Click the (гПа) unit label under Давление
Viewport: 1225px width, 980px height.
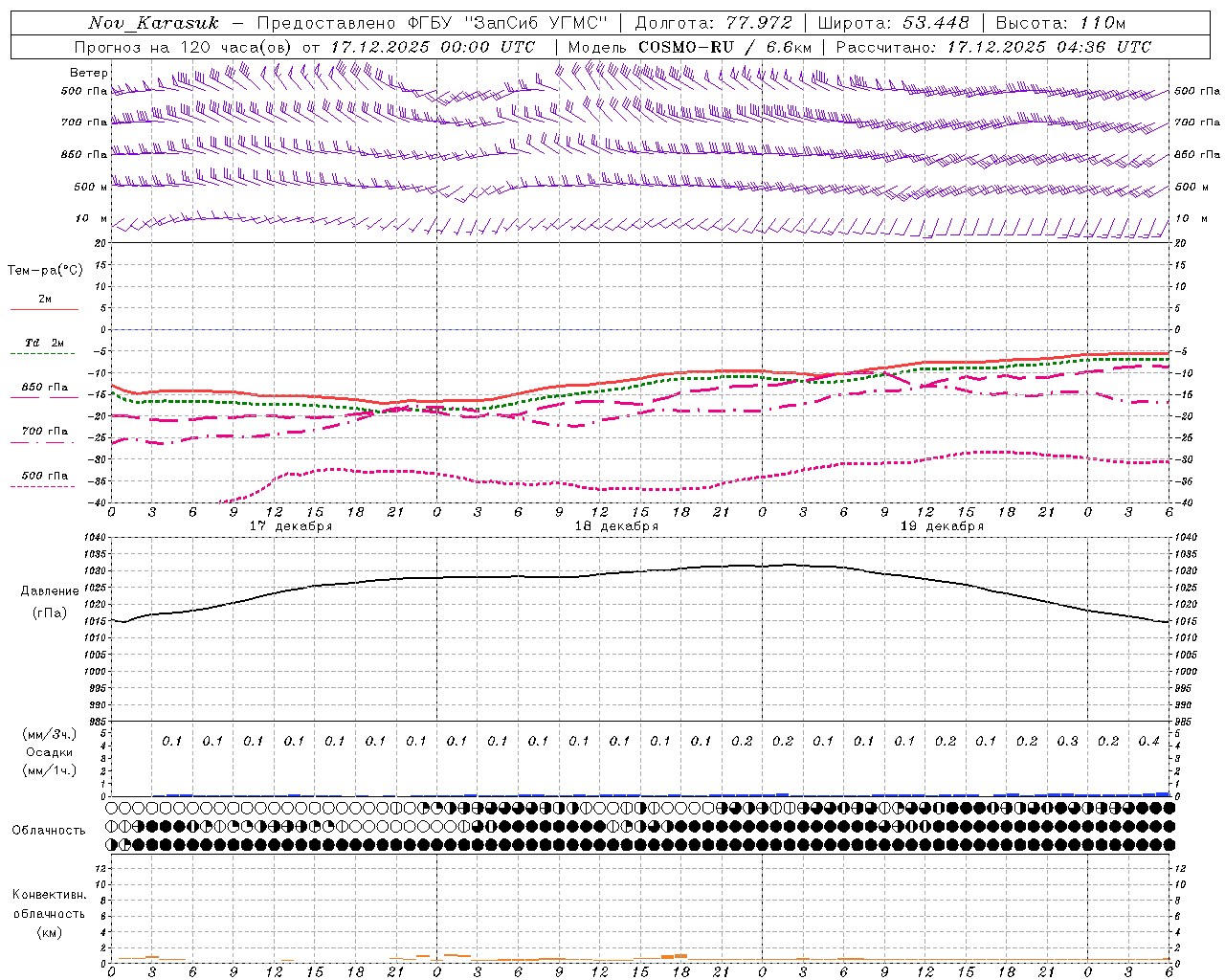tap(50, 612)
